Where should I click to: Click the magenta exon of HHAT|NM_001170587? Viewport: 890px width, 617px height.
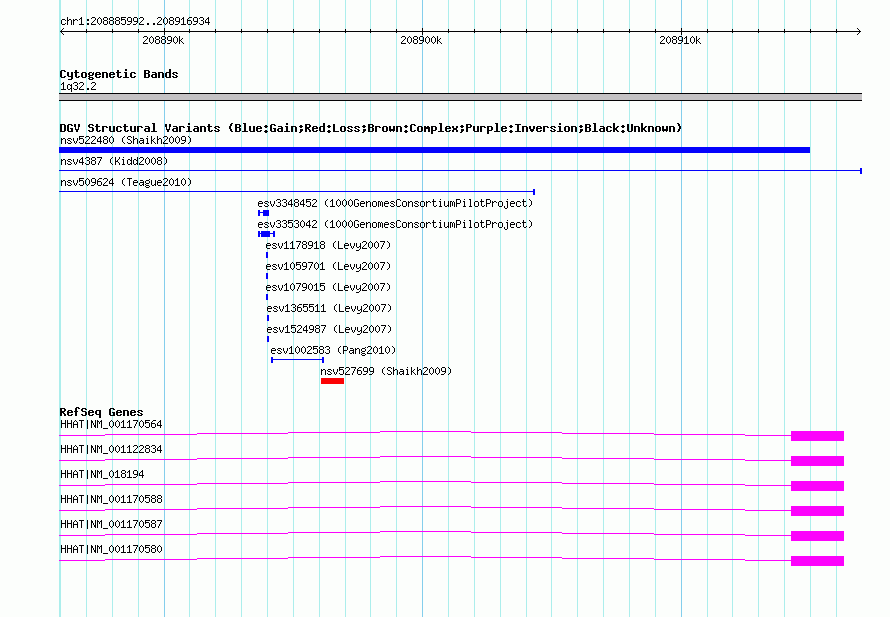tap(817, 536)
